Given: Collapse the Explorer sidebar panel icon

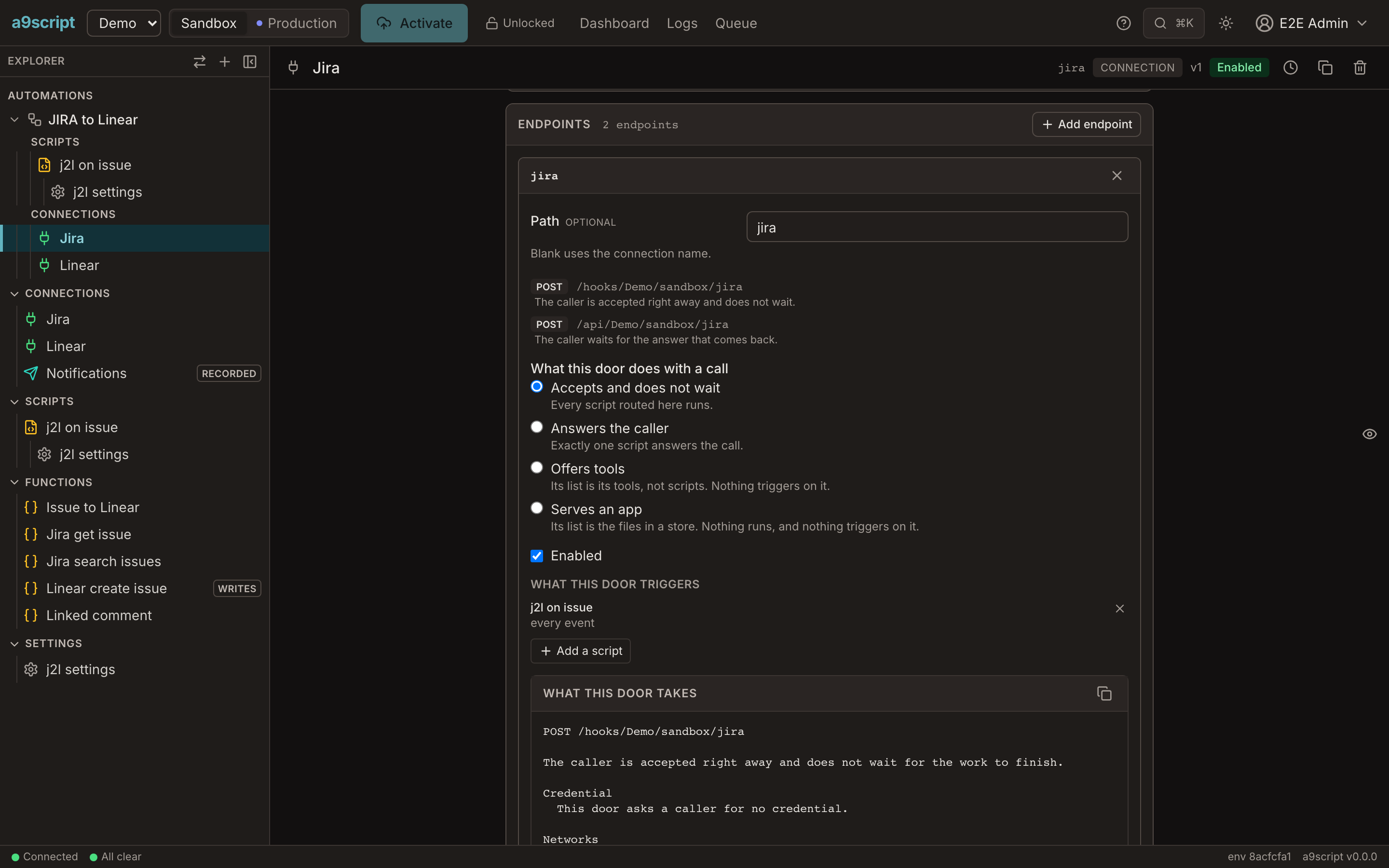Looking at the screenshot, I should point(250,61).
